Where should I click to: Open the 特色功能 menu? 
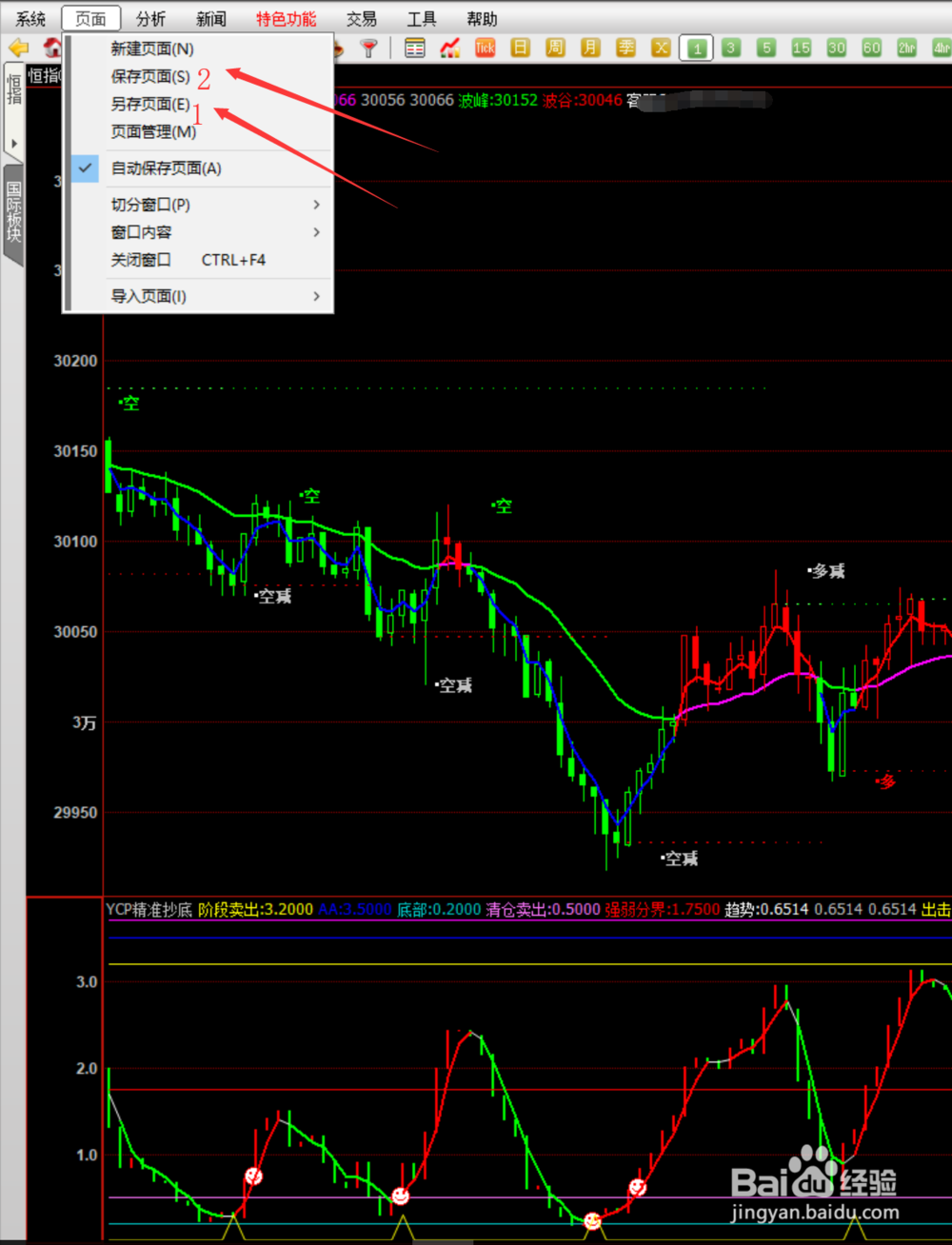tap(287, 19)
